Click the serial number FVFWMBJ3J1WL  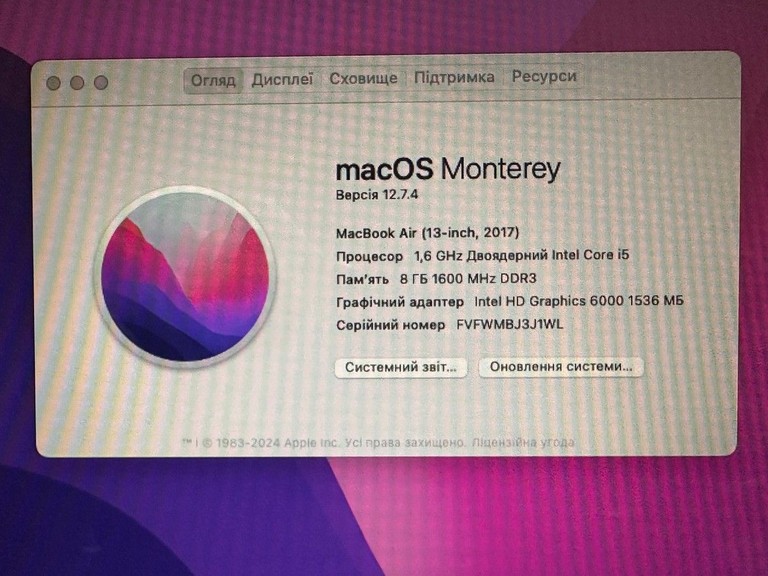pyautogui.click(x=510, y=324)
